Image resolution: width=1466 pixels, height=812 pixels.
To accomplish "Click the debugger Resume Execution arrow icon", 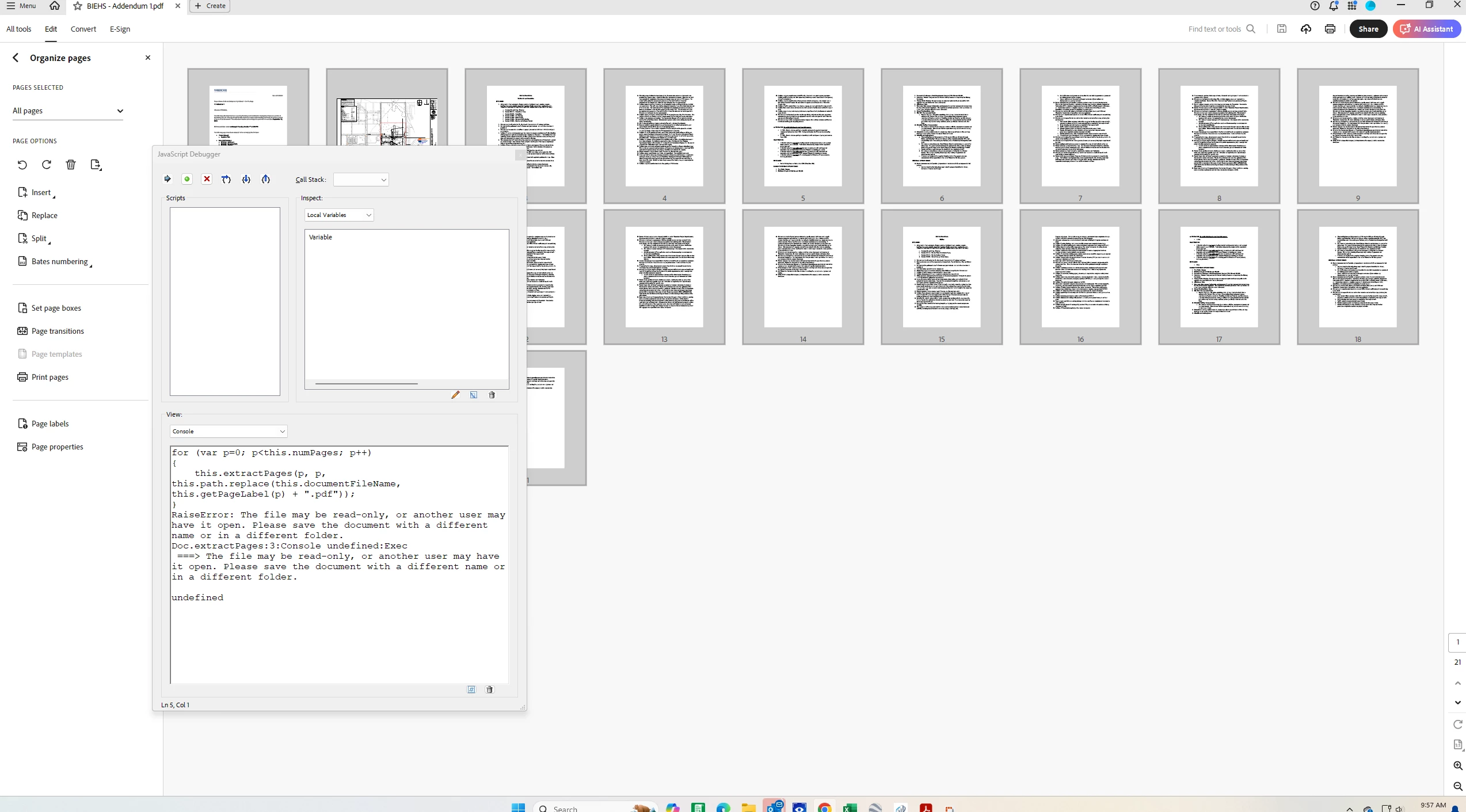I will point(167,179).
